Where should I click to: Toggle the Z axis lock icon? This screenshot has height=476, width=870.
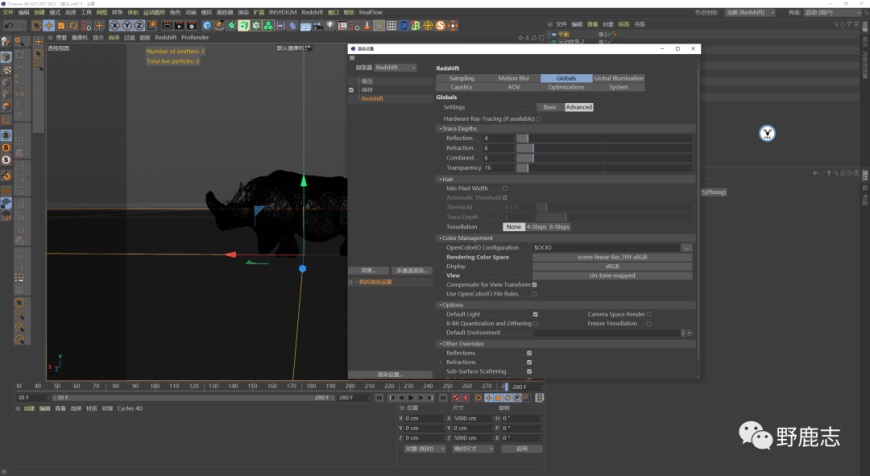[x=139, y=26]
